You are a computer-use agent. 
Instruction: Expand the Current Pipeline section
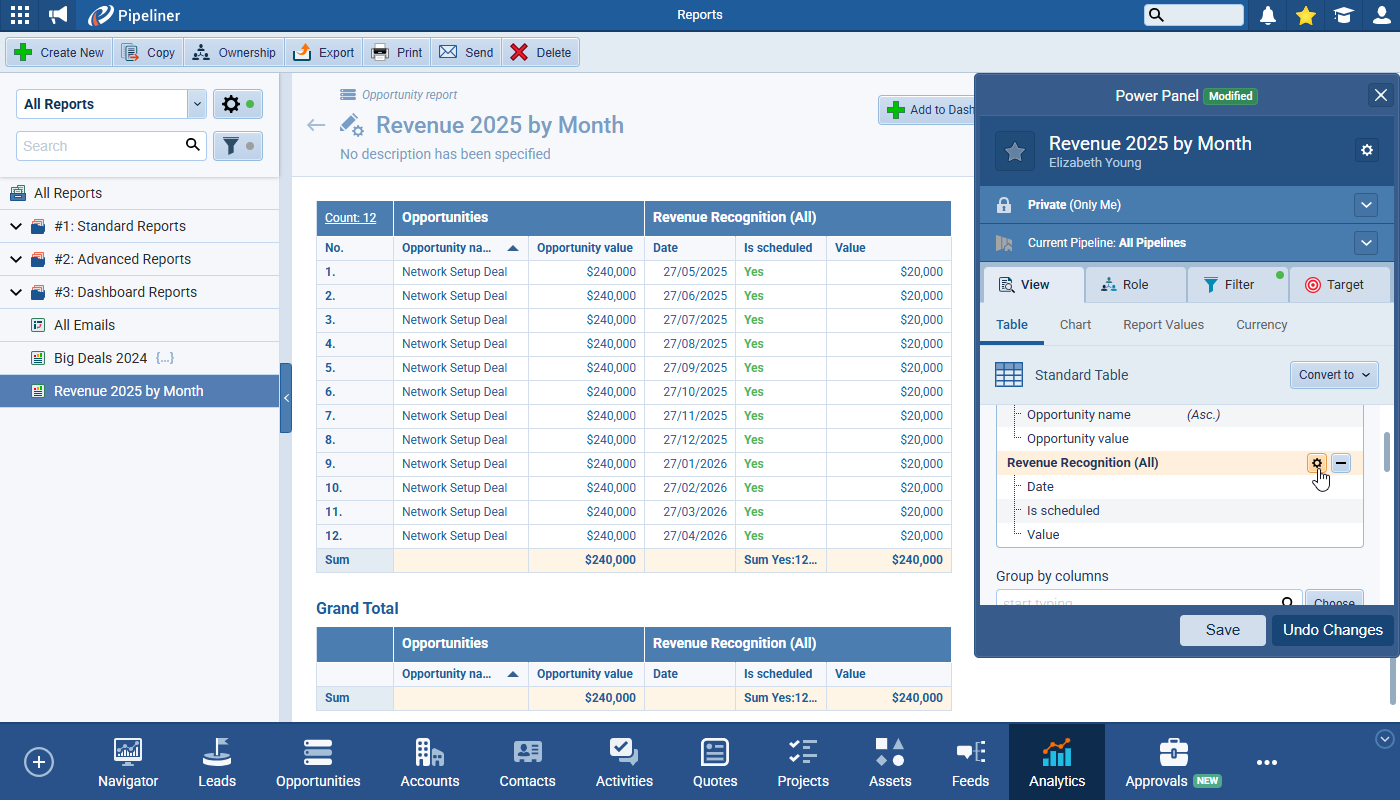pos(1366,243)
